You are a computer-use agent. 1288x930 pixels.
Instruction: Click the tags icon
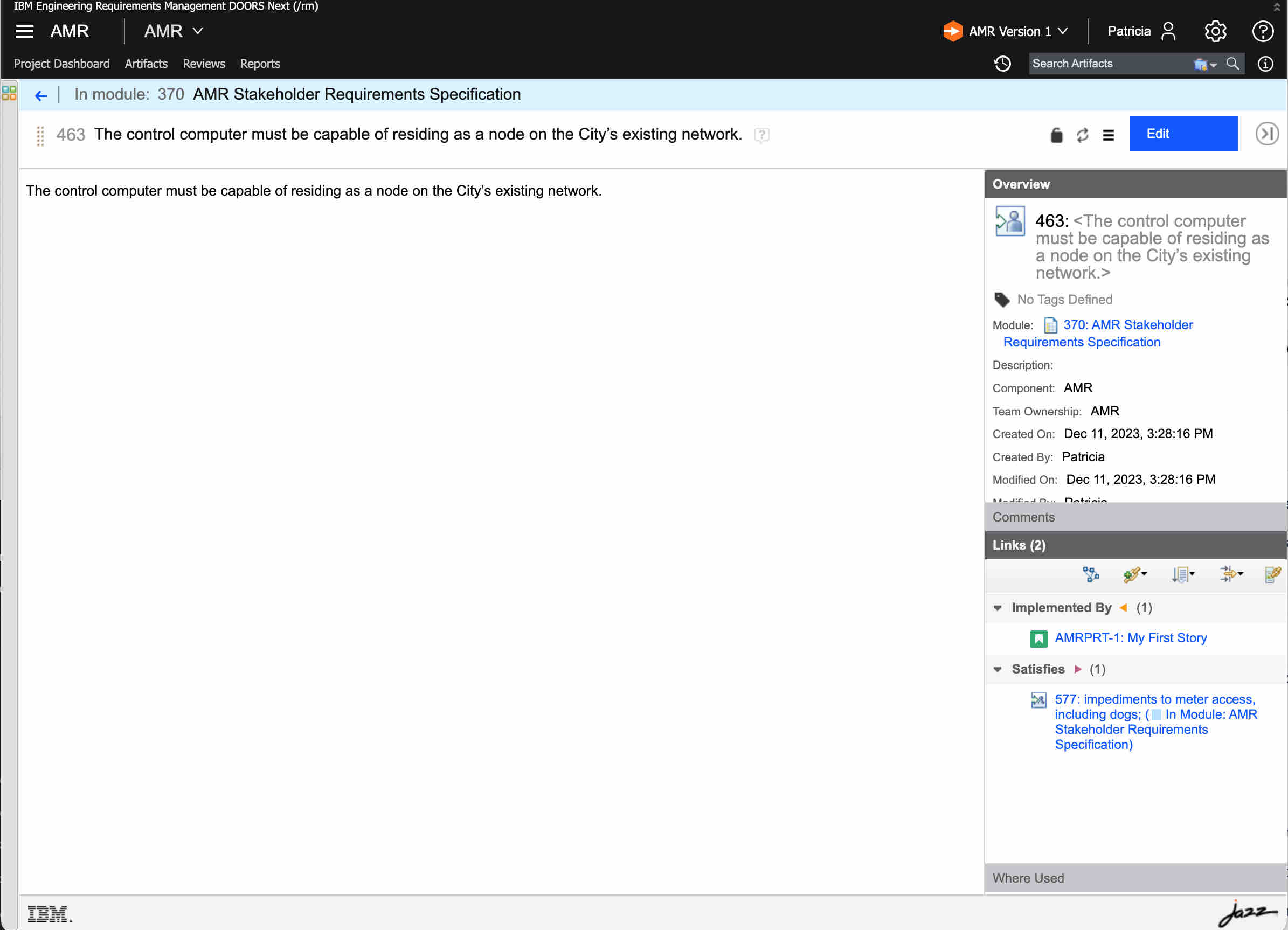pos(1001,299)
